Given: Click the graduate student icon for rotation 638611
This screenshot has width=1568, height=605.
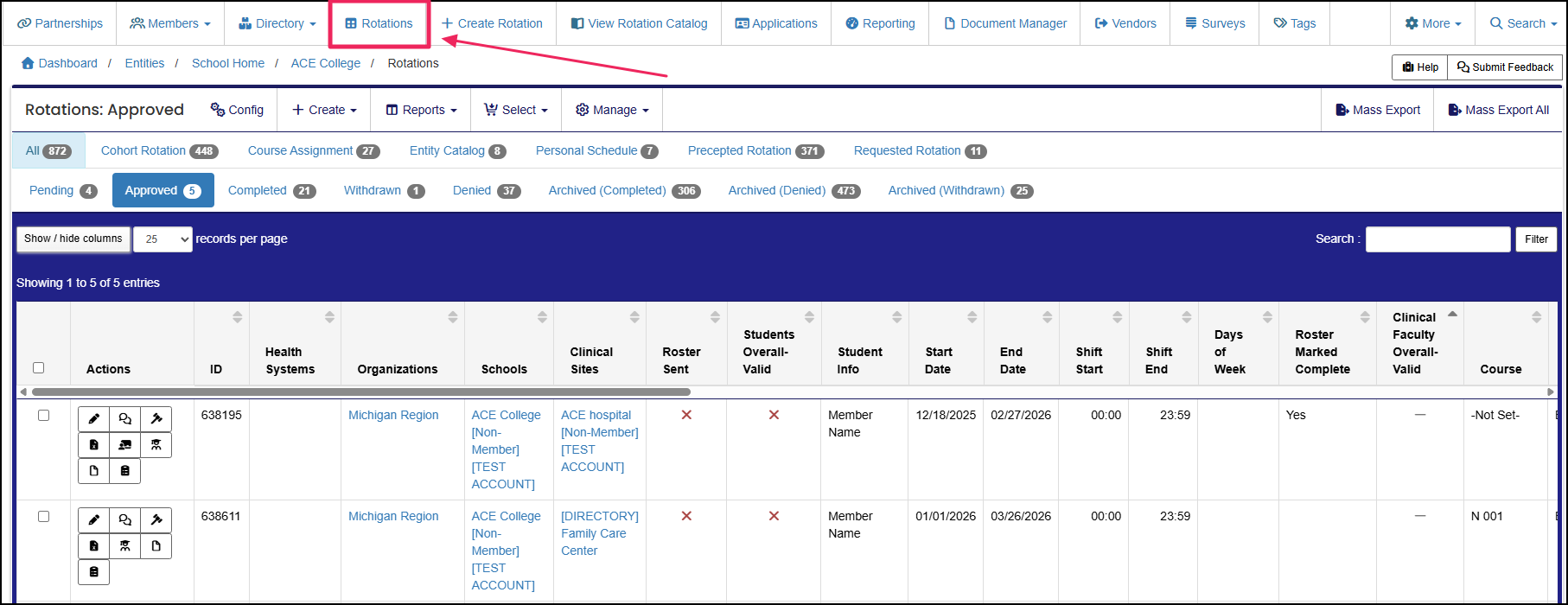Looking at the screenshot, I should point(124,546).
